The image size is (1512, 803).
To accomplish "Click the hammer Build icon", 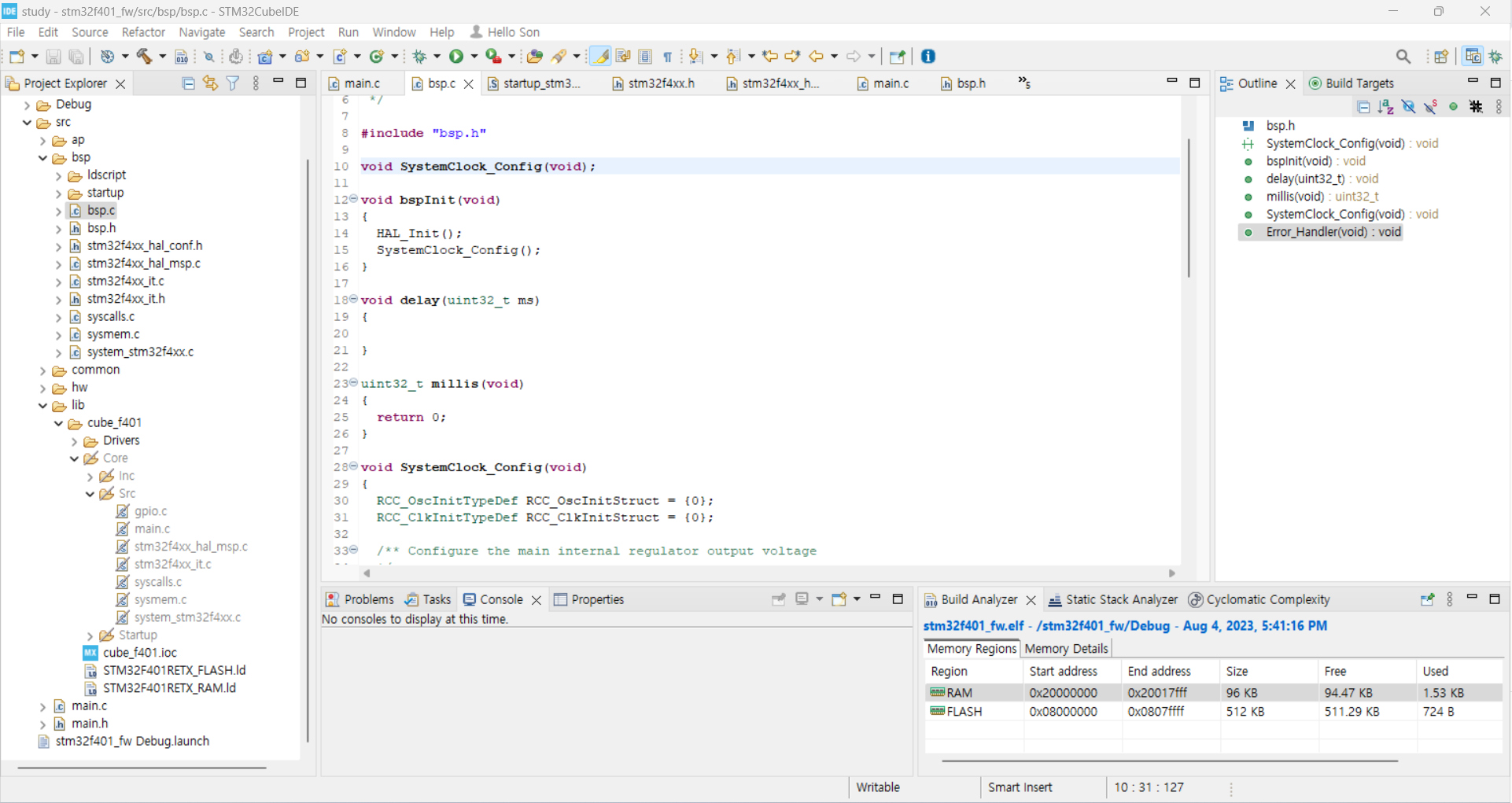I will [x=144, y=57].
